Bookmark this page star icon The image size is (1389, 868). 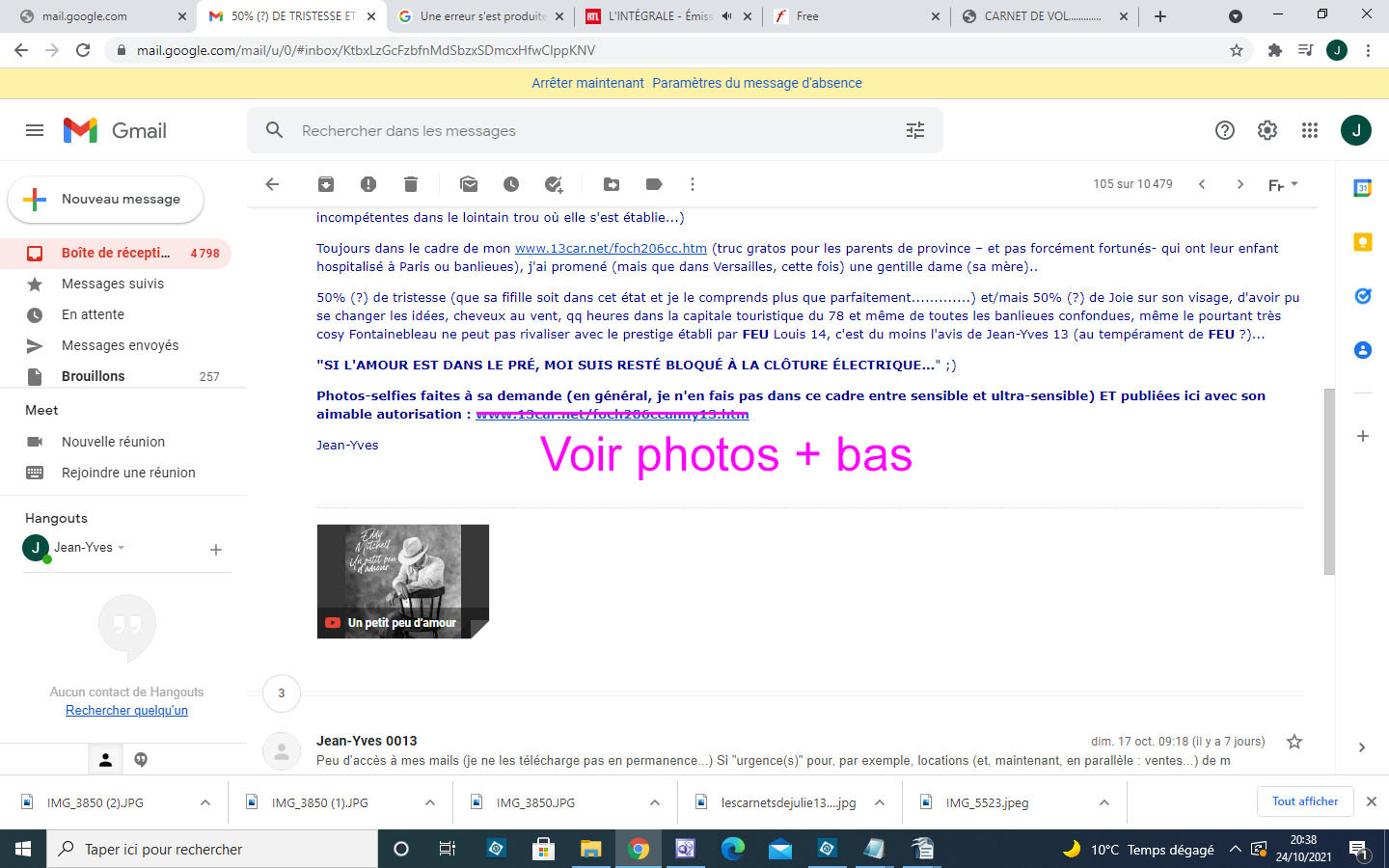point(1237,50)
